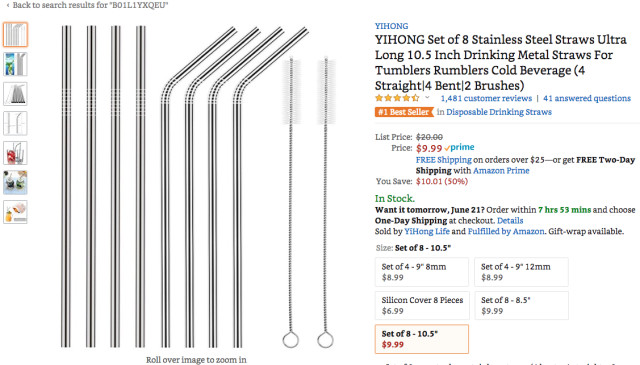The image size is (640, 365).
Task: Select the seventh thumbnail at the bottom
Action: tap(16, 212)
